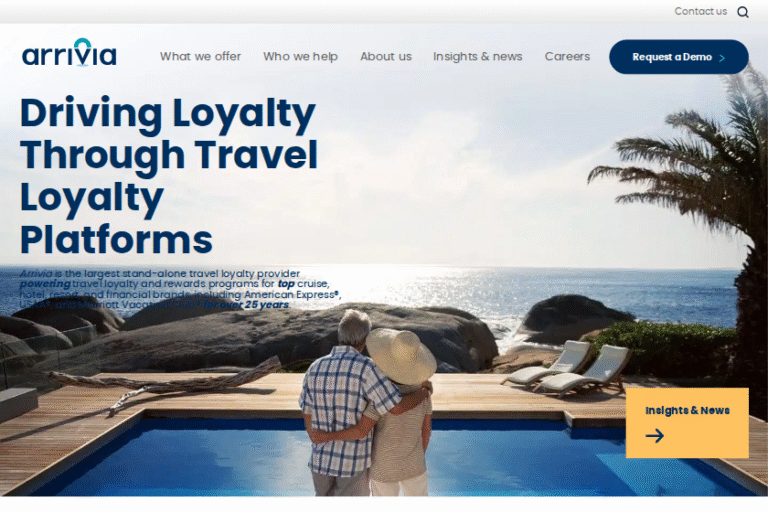Open the Contact us link
768x512 pixels.
click(x=700, y=11)
